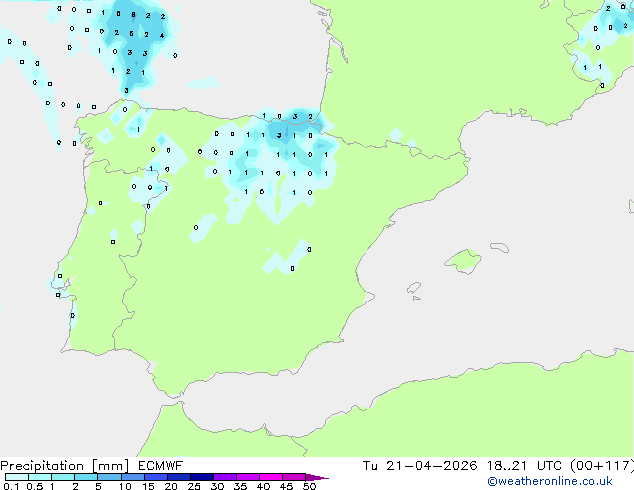Click the legend tick label 25

point(194,486)
